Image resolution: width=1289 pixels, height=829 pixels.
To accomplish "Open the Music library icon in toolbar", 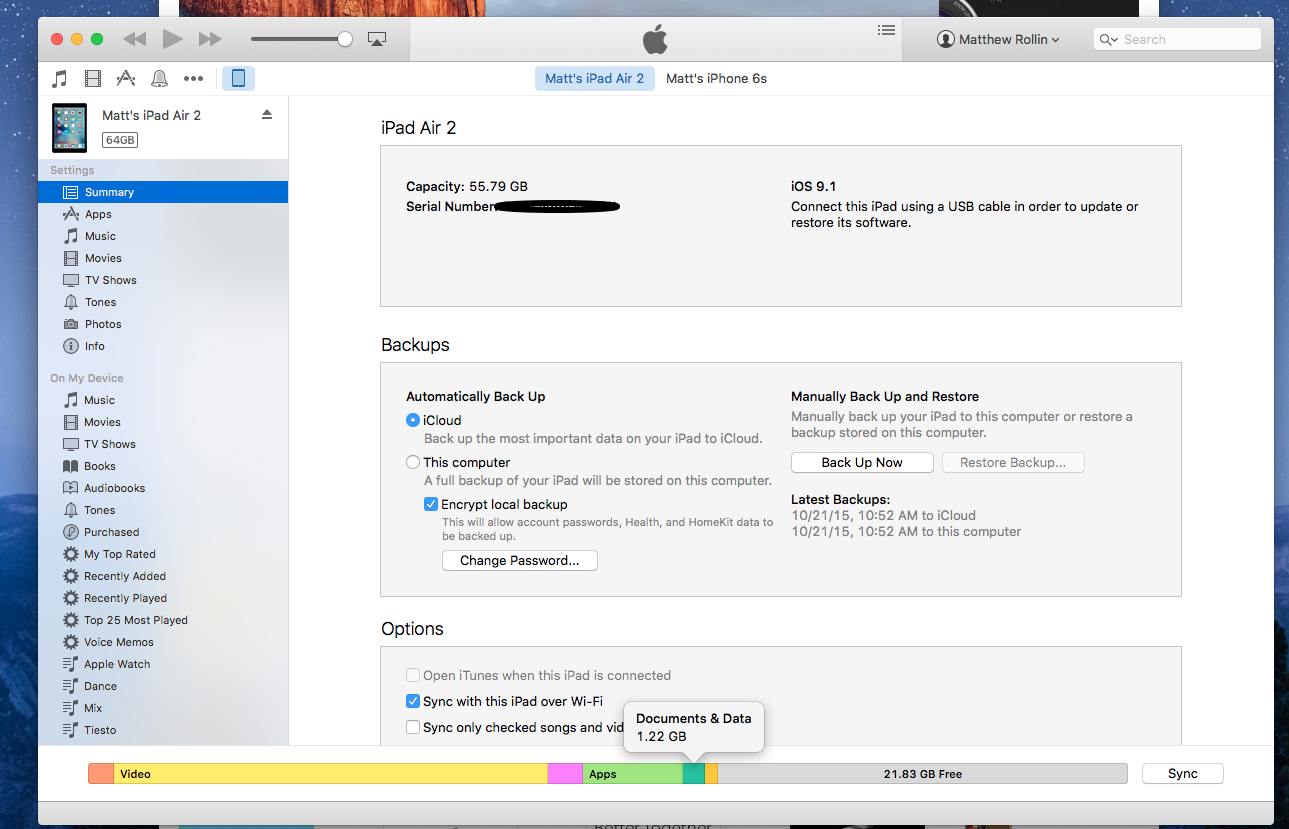I will [x=60, y=78].
